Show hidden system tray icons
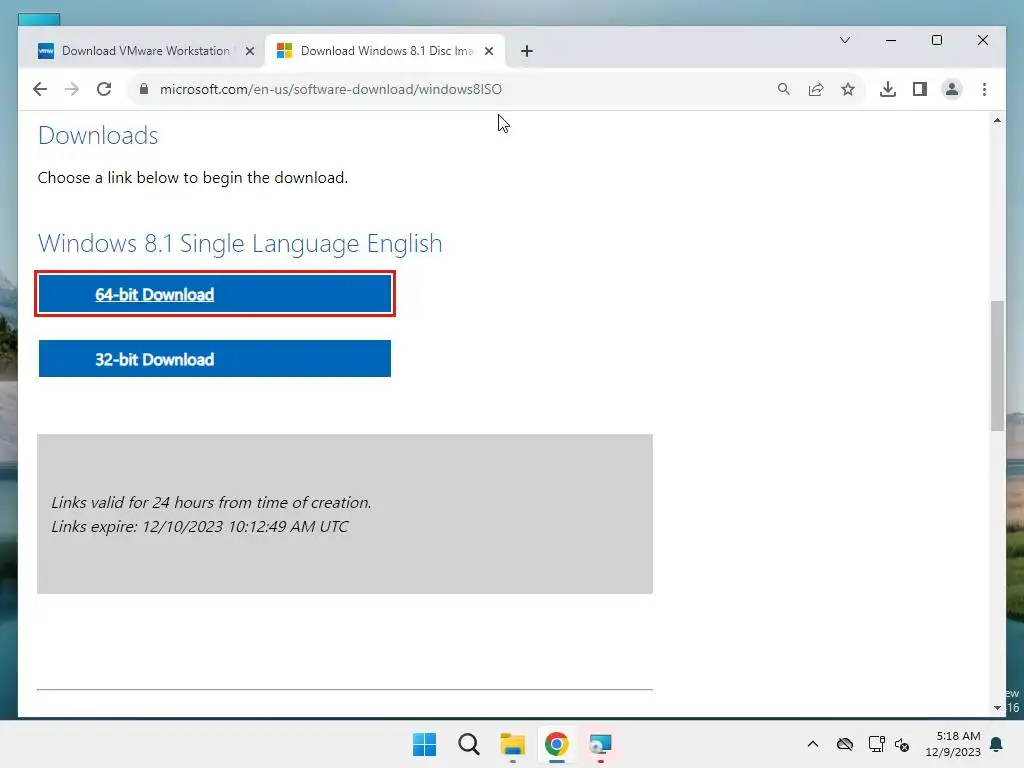The height and width of the screenshot is (768, 1024). tap(813, 744)
